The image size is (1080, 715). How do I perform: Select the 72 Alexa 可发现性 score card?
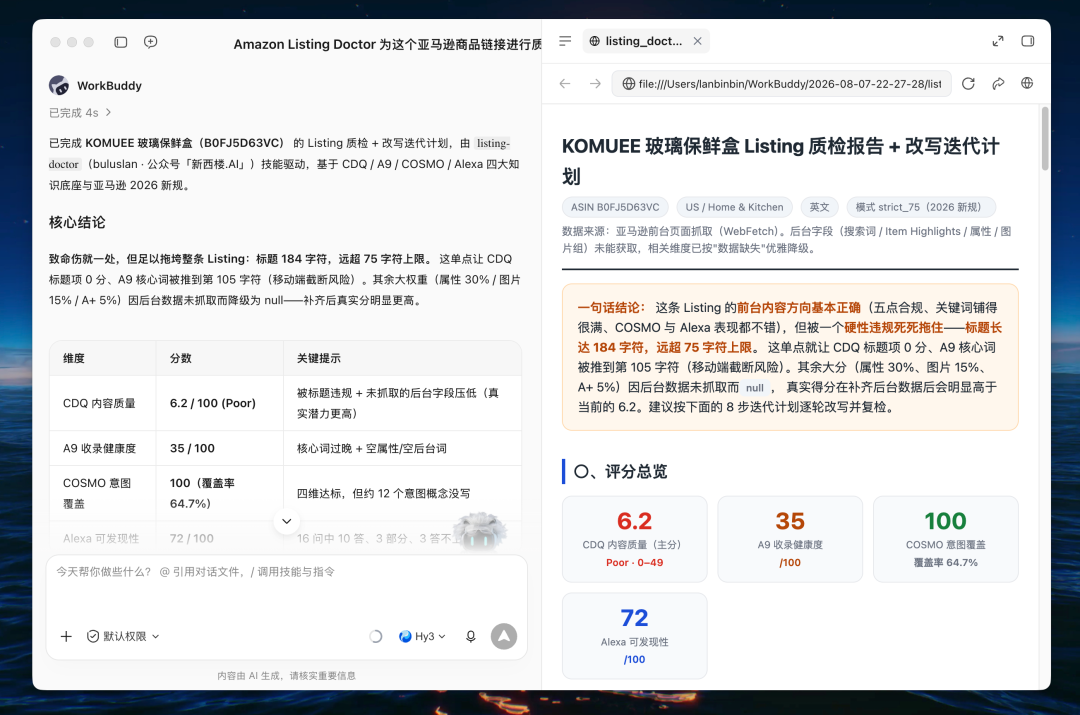634,636
